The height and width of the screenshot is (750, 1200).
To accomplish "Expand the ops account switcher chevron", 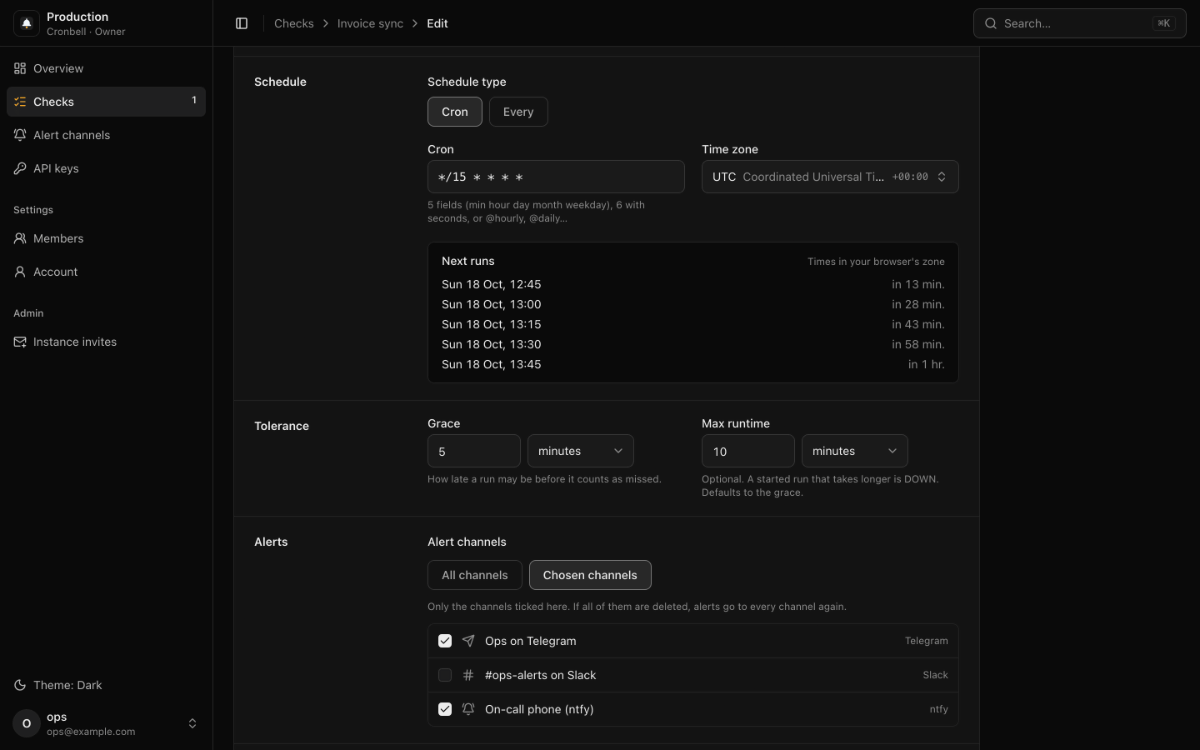I will [x=192, y=723].
